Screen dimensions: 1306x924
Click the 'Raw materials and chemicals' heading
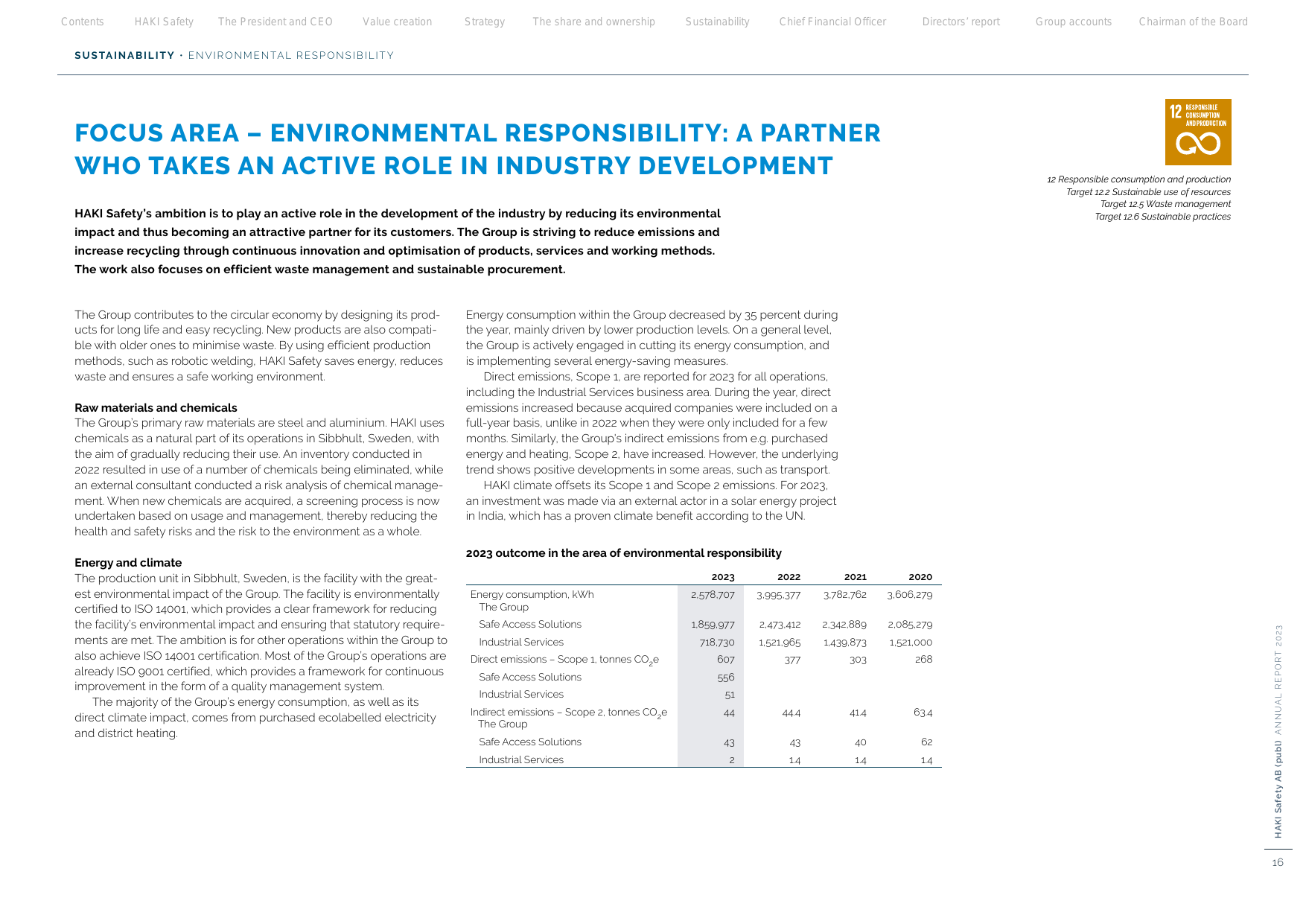156,408
